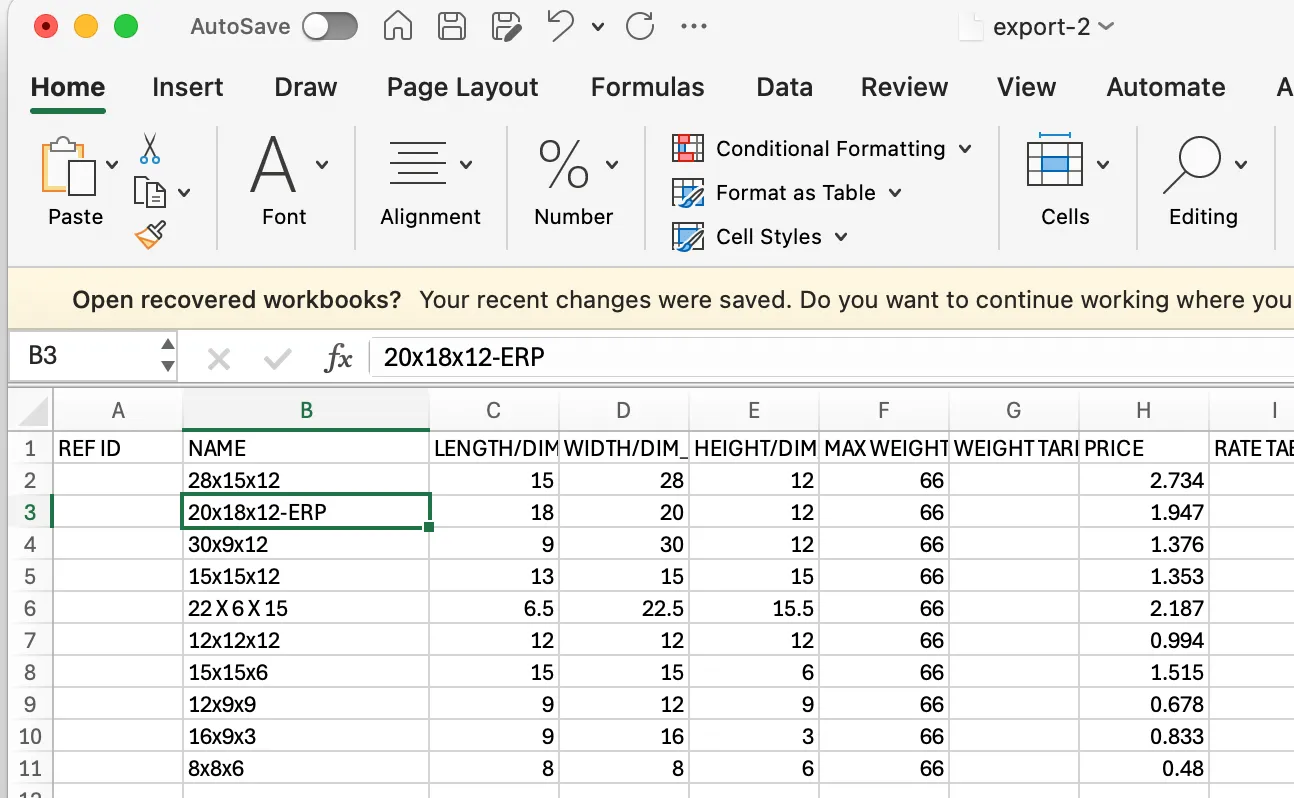The width and height of the screenshot is (1294, 798).
Task: Click the fx Insert Function icon
Action: pyautogui.click(x=339, y=357)
